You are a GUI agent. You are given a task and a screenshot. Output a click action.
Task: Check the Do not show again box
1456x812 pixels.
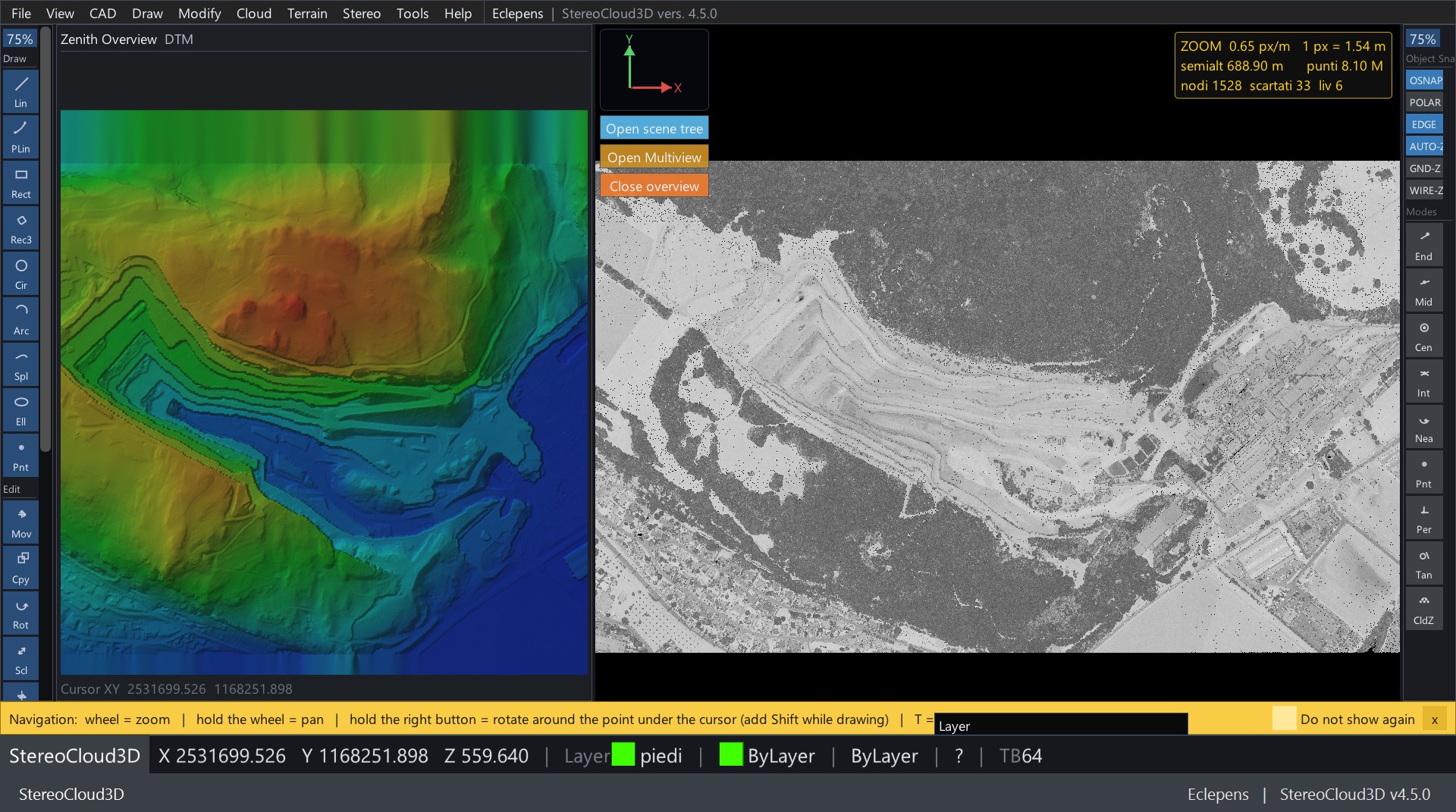pyautogui.click(x=1284, y=719)
